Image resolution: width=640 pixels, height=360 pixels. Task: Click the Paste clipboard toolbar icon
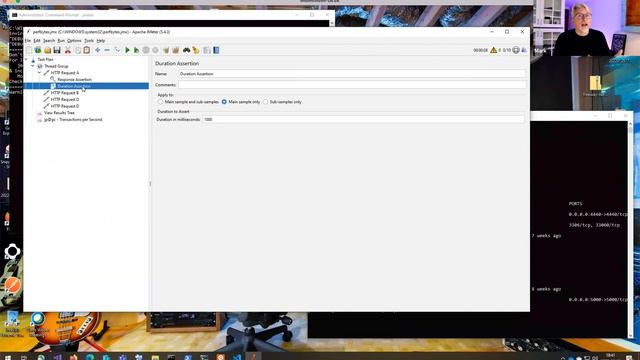coord(87,50)
